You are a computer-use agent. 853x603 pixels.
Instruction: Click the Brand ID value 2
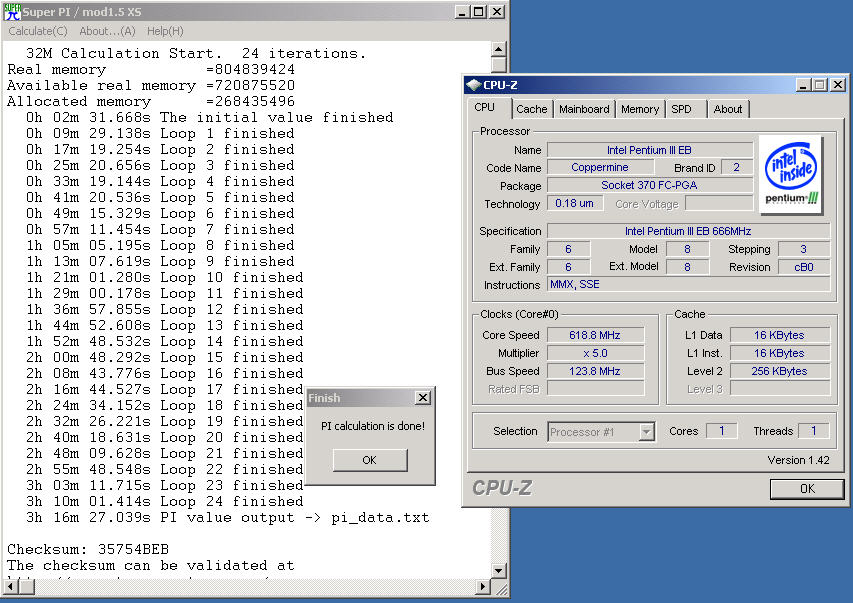click(x=737, y=167)
